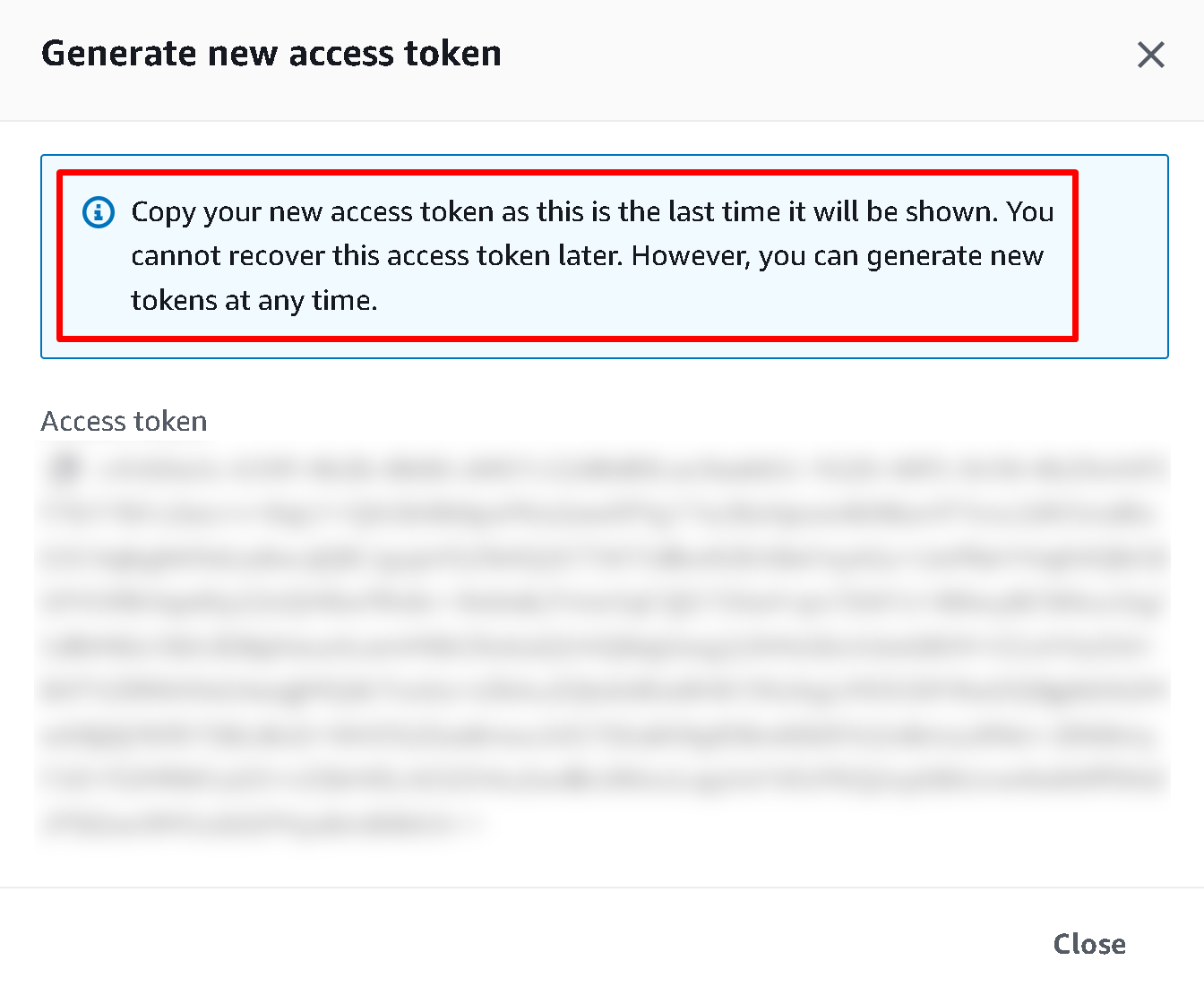The height and width of the screenshot is (995, 1204).
Task: Click the blue info icon in the alert
Action: pos(99,212)
